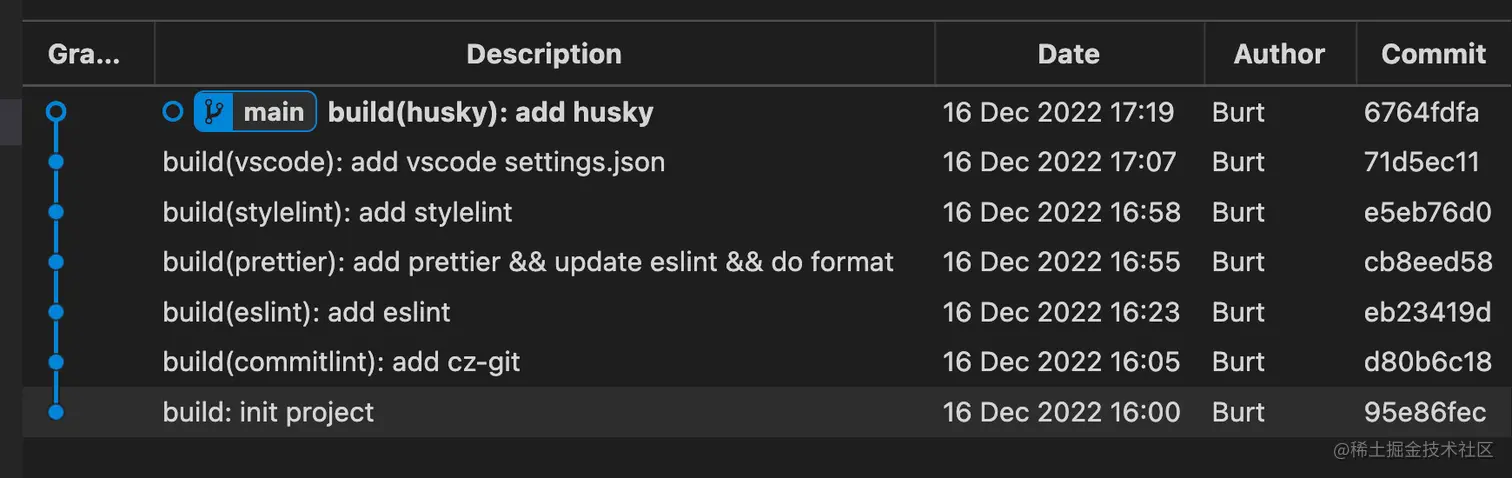The image size is (1512, 478).
Task: Click the Commit column header
Action: pyautogui.click(x=1433, y=54)
